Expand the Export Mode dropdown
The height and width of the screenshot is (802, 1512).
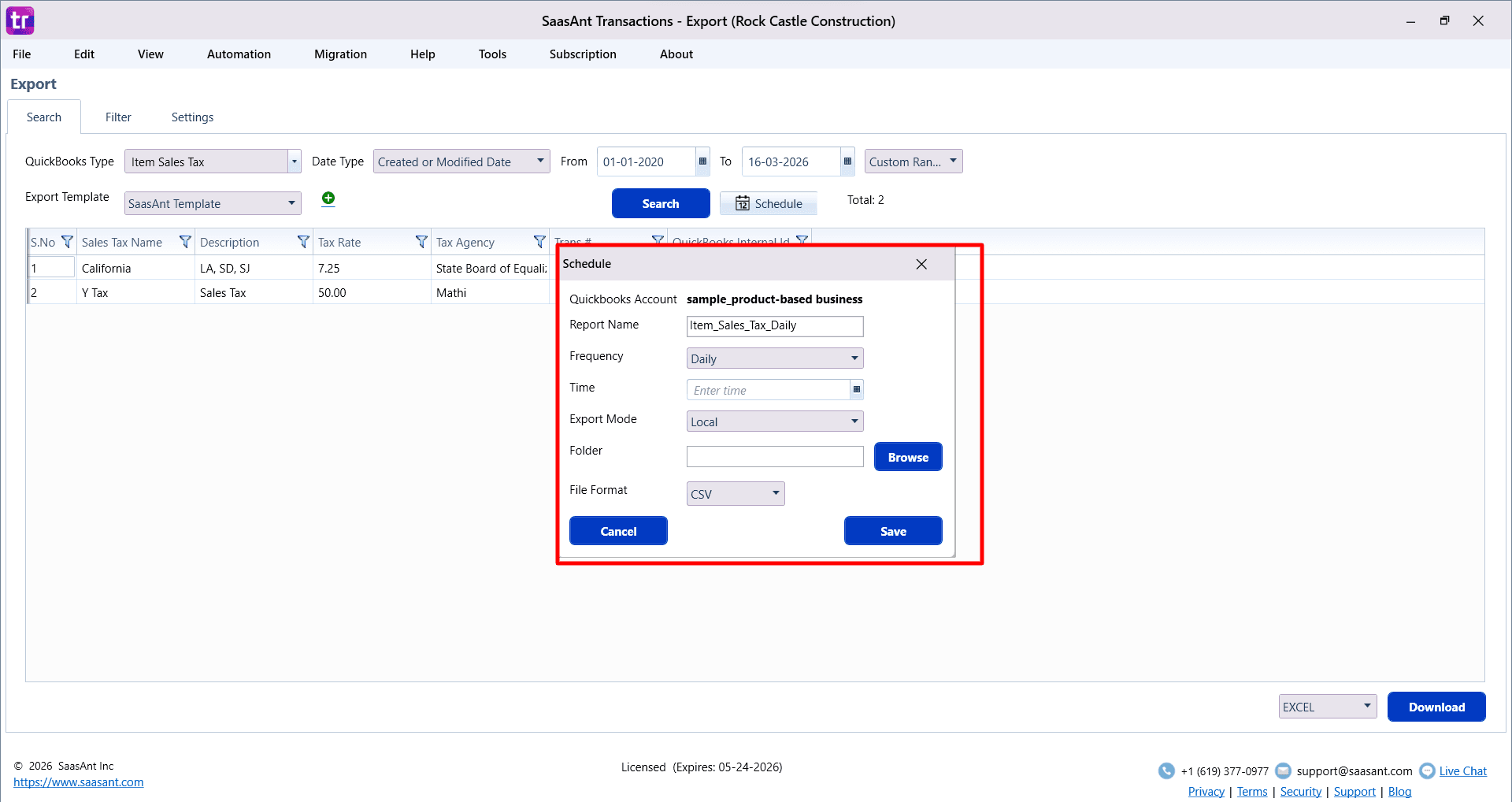[854, 421]
